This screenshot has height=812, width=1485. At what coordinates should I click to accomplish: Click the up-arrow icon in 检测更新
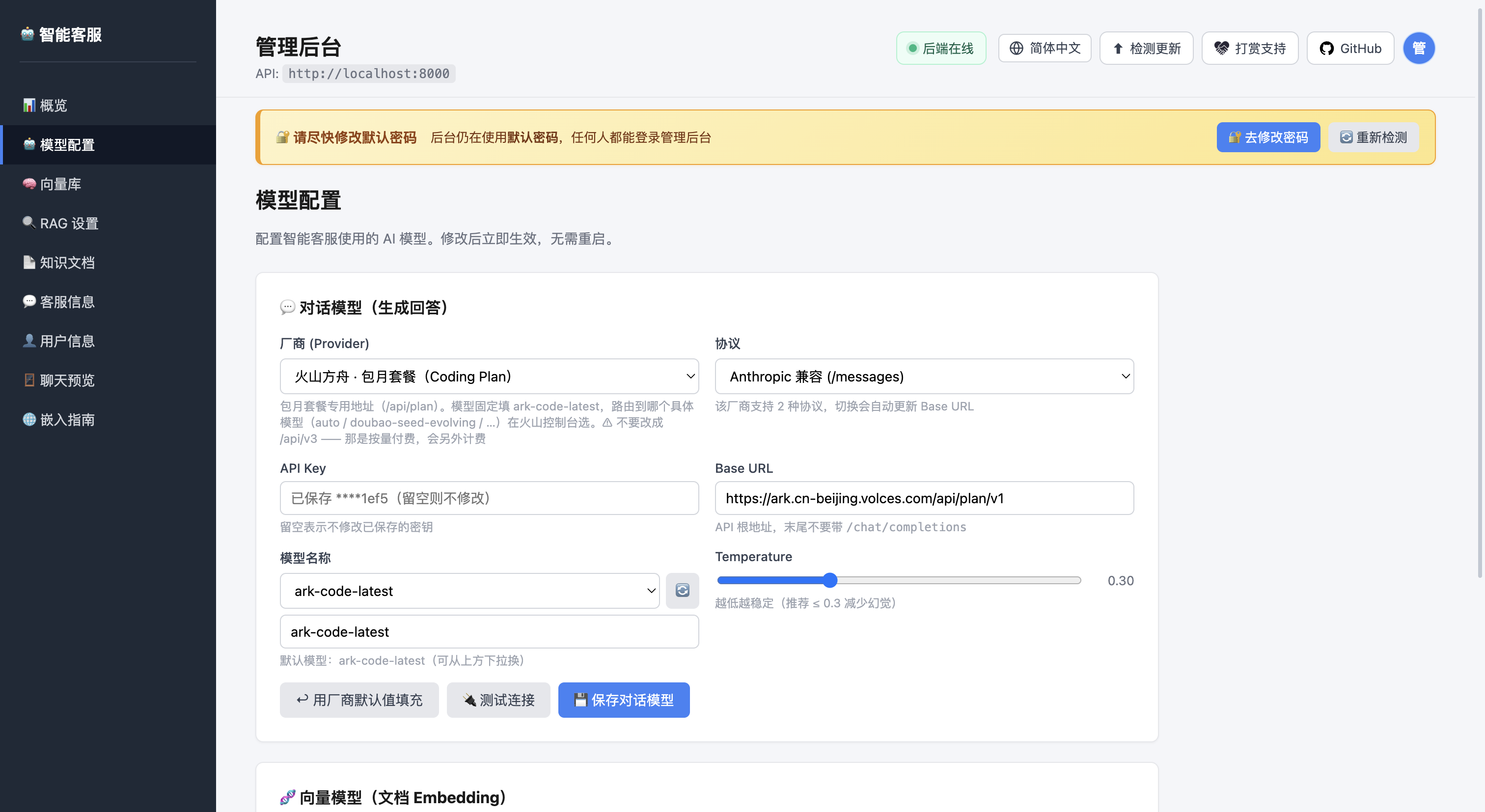(x=1118, y=49)
